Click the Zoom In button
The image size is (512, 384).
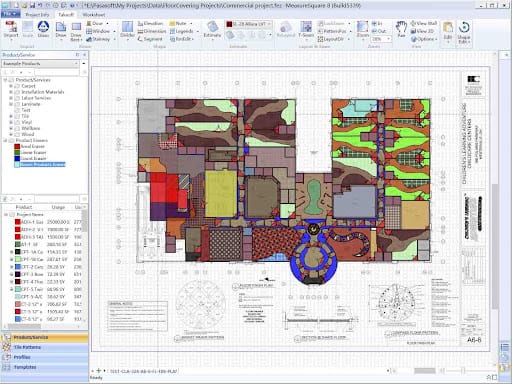[x=377, y=24]
